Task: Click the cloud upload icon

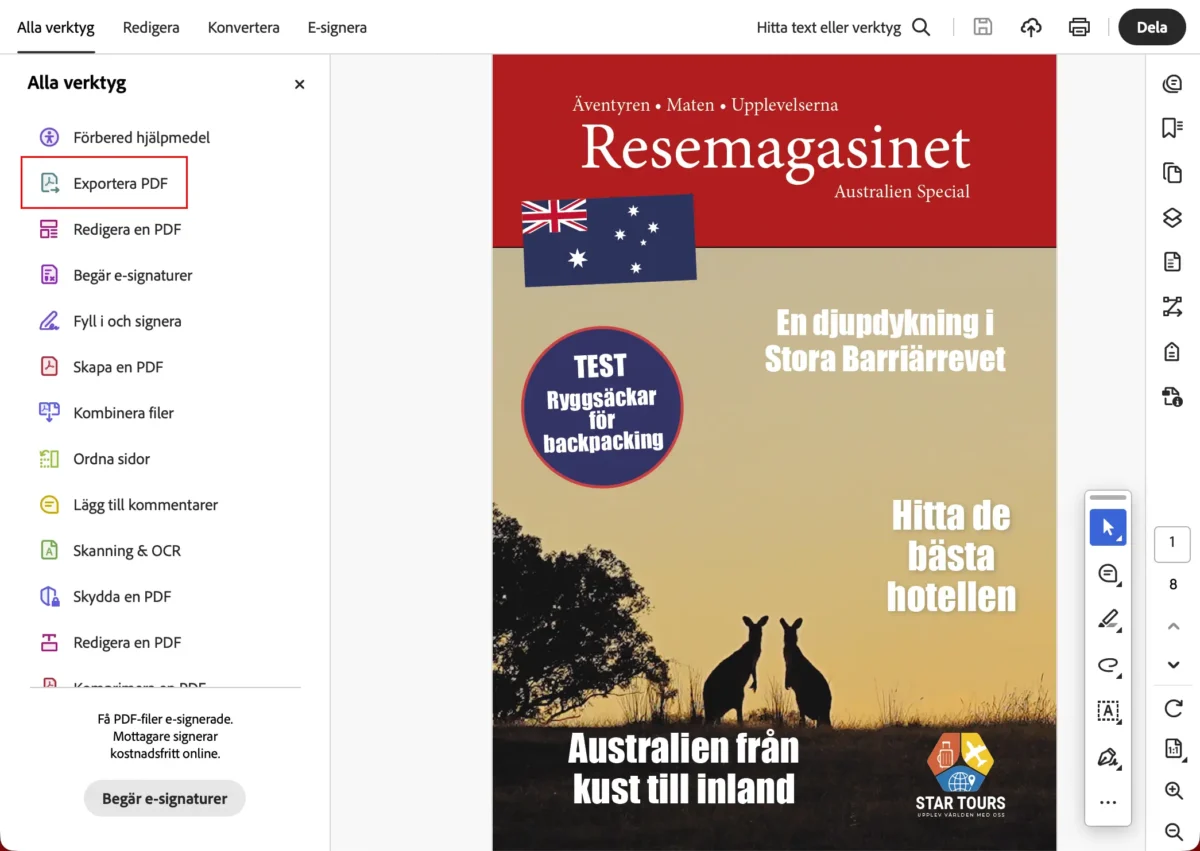Action: click(1031, 27)
